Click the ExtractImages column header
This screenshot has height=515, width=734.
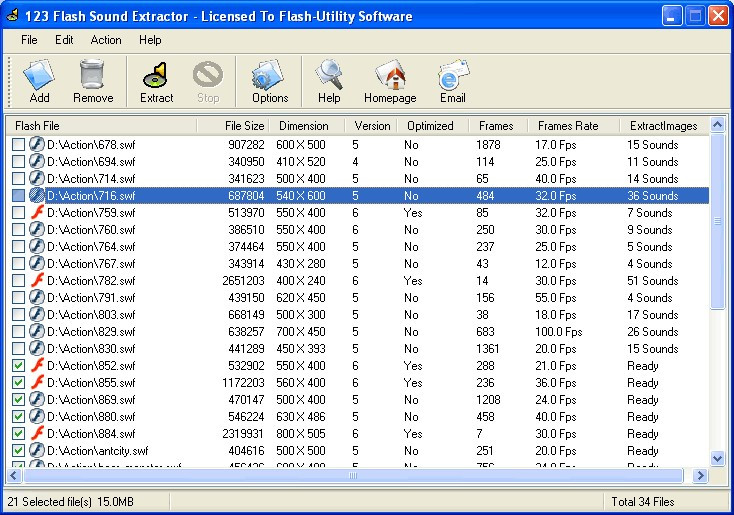click(664, 125)
